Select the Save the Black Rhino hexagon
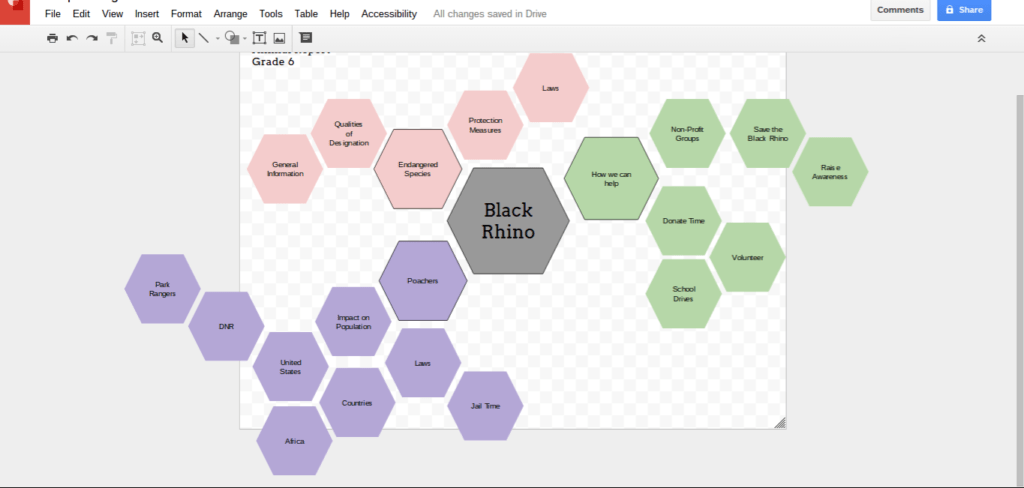Screen dimensions: 1024x488 coord(768,133)
